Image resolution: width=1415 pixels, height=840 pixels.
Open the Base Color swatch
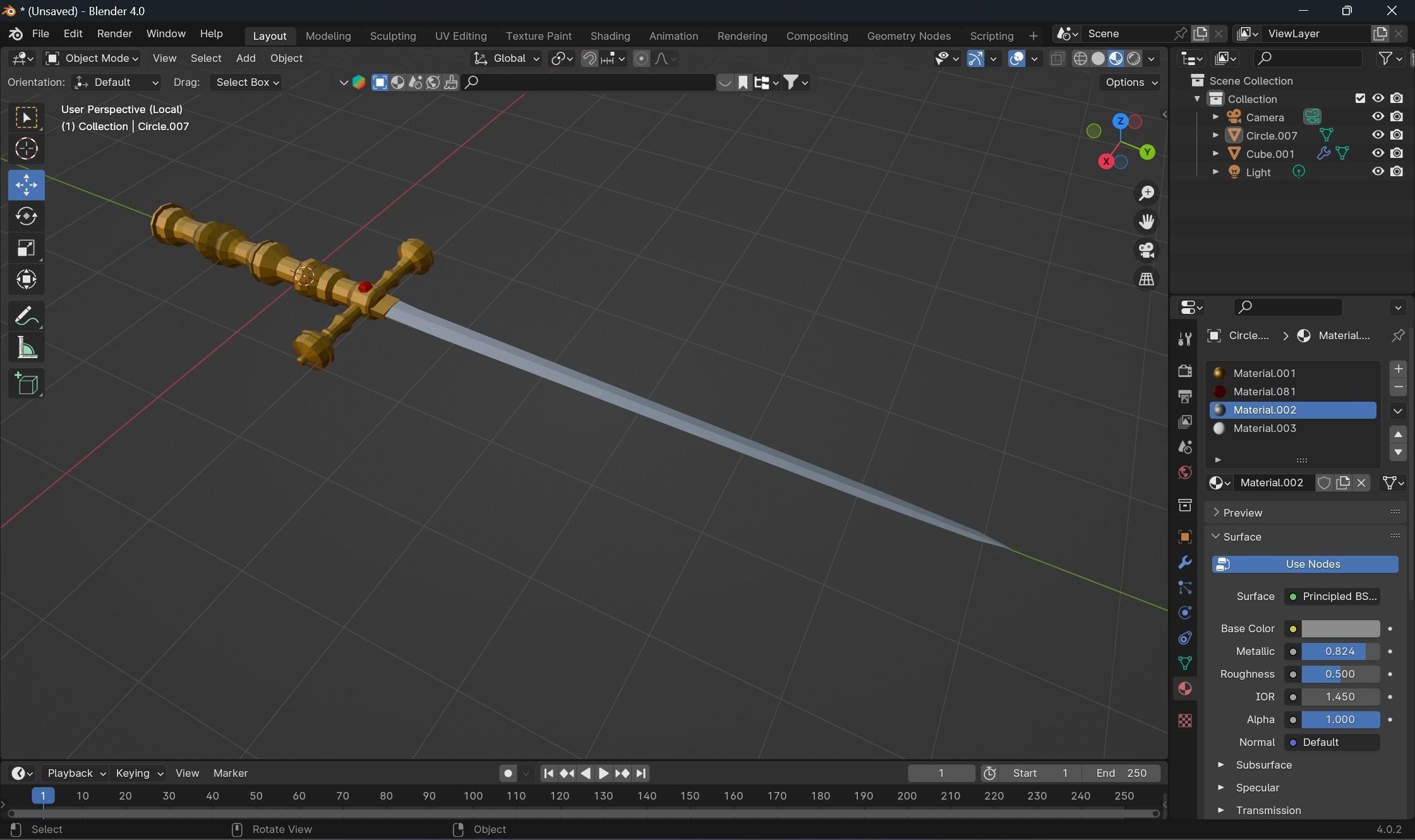[x=1340, y=629]
